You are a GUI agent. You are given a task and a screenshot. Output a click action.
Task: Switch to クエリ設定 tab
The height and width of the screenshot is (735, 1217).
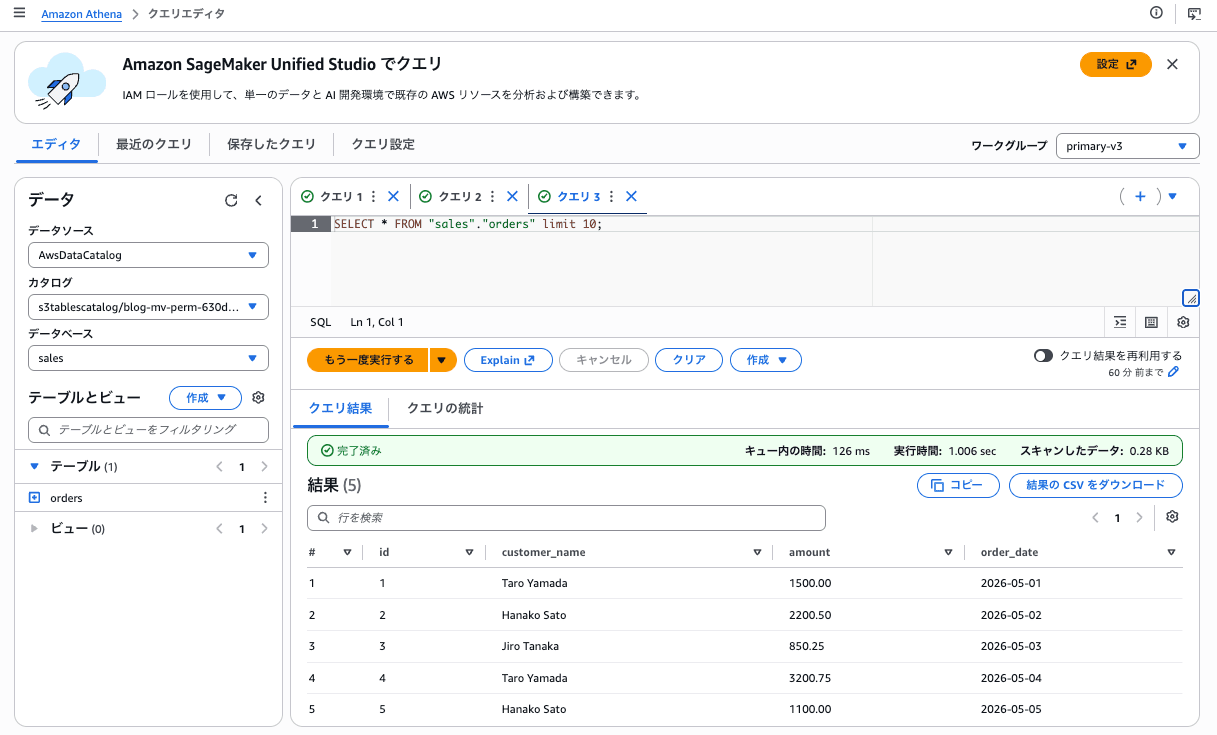(x=383, y=144)
